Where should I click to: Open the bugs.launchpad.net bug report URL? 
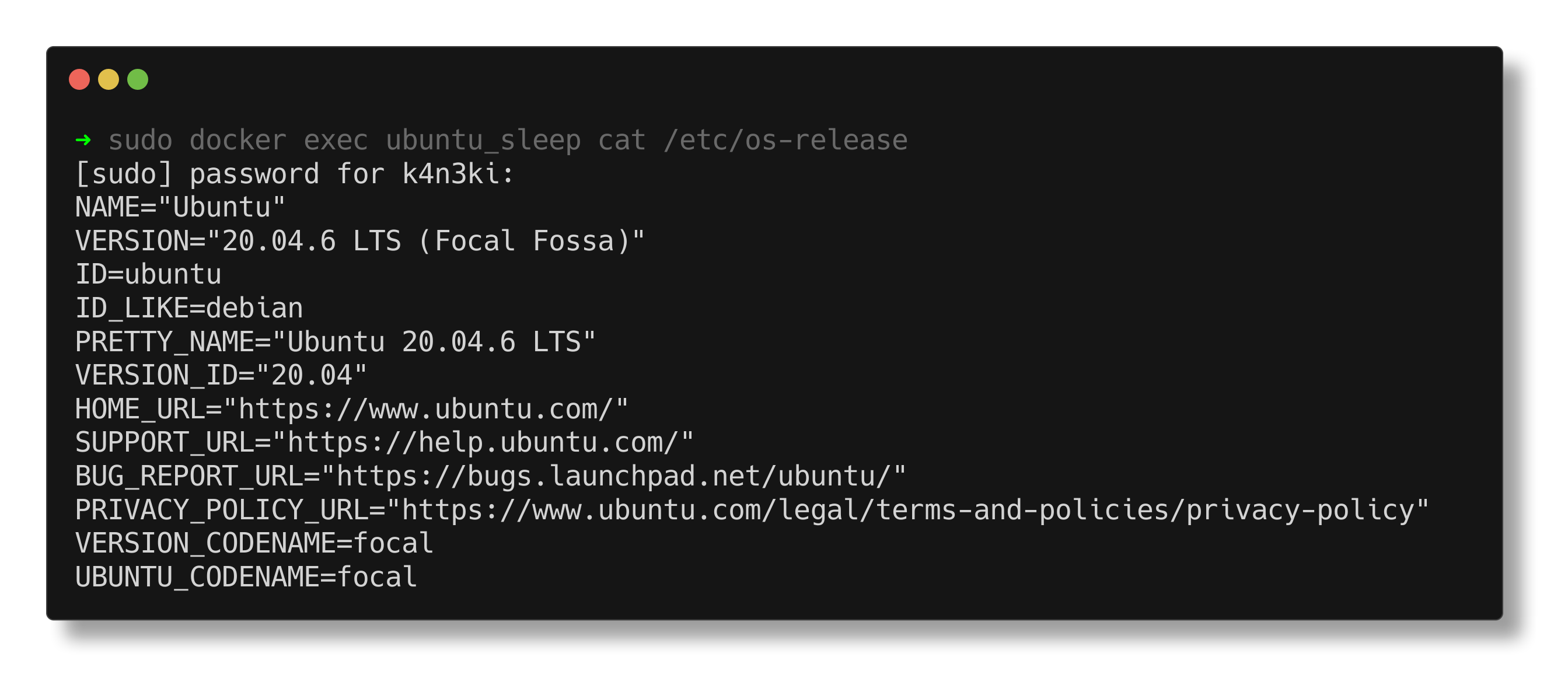pos(614,476)
